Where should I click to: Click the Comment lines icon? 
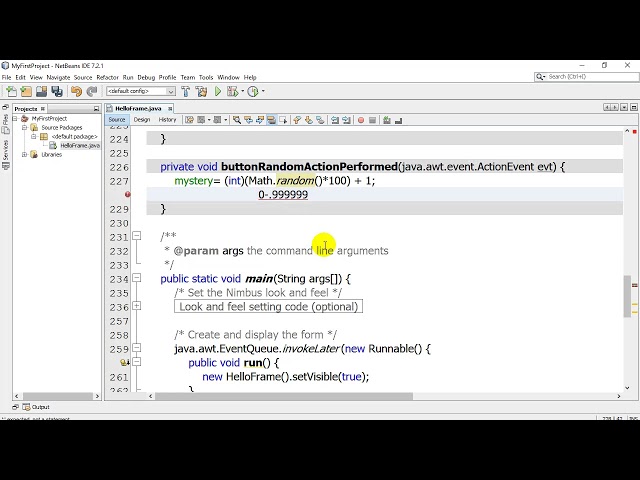point(387,120)
